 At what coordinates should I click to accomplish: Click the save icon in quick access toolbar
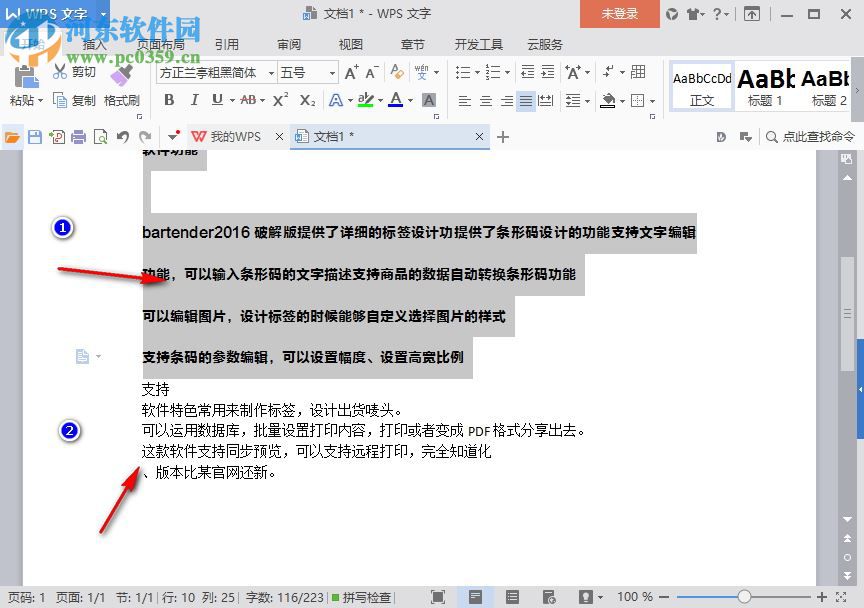(36, 136)
